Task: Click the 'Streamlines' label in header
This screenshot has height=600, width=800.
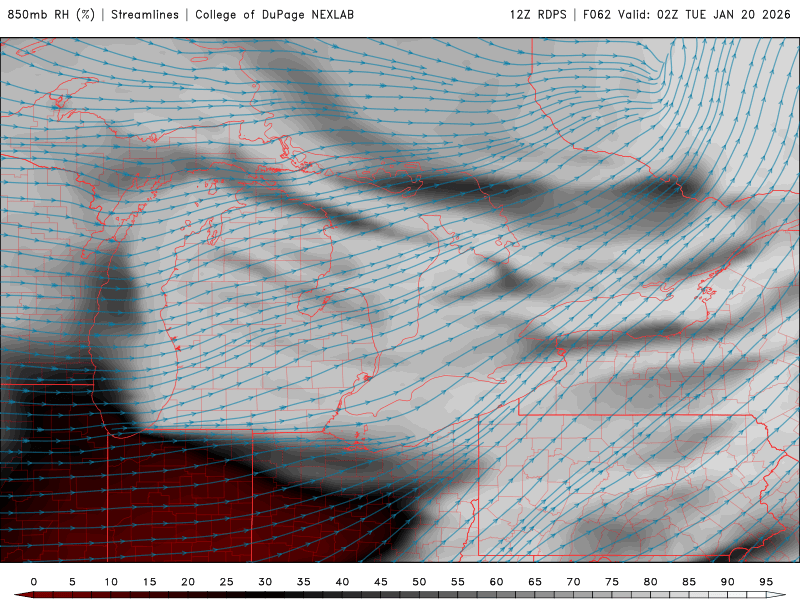Action: (145, 14)
